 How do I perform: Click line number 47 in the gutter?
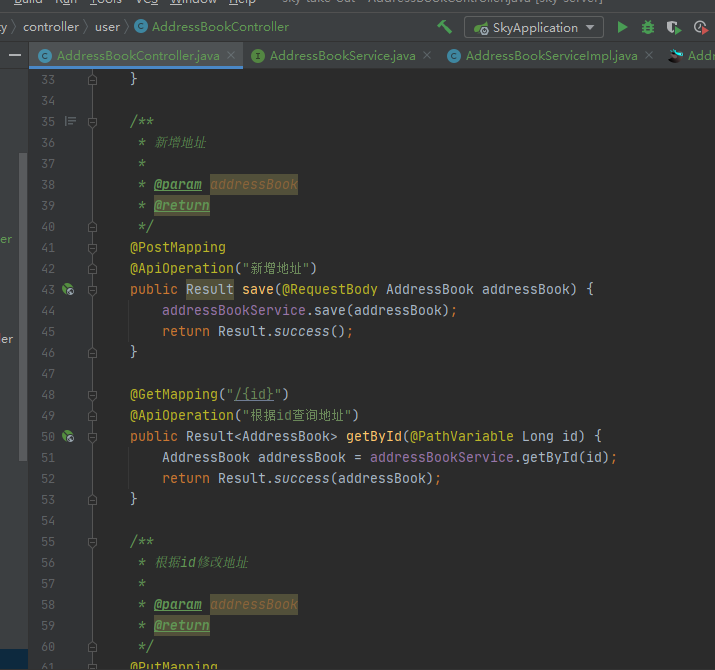point(48,374)
